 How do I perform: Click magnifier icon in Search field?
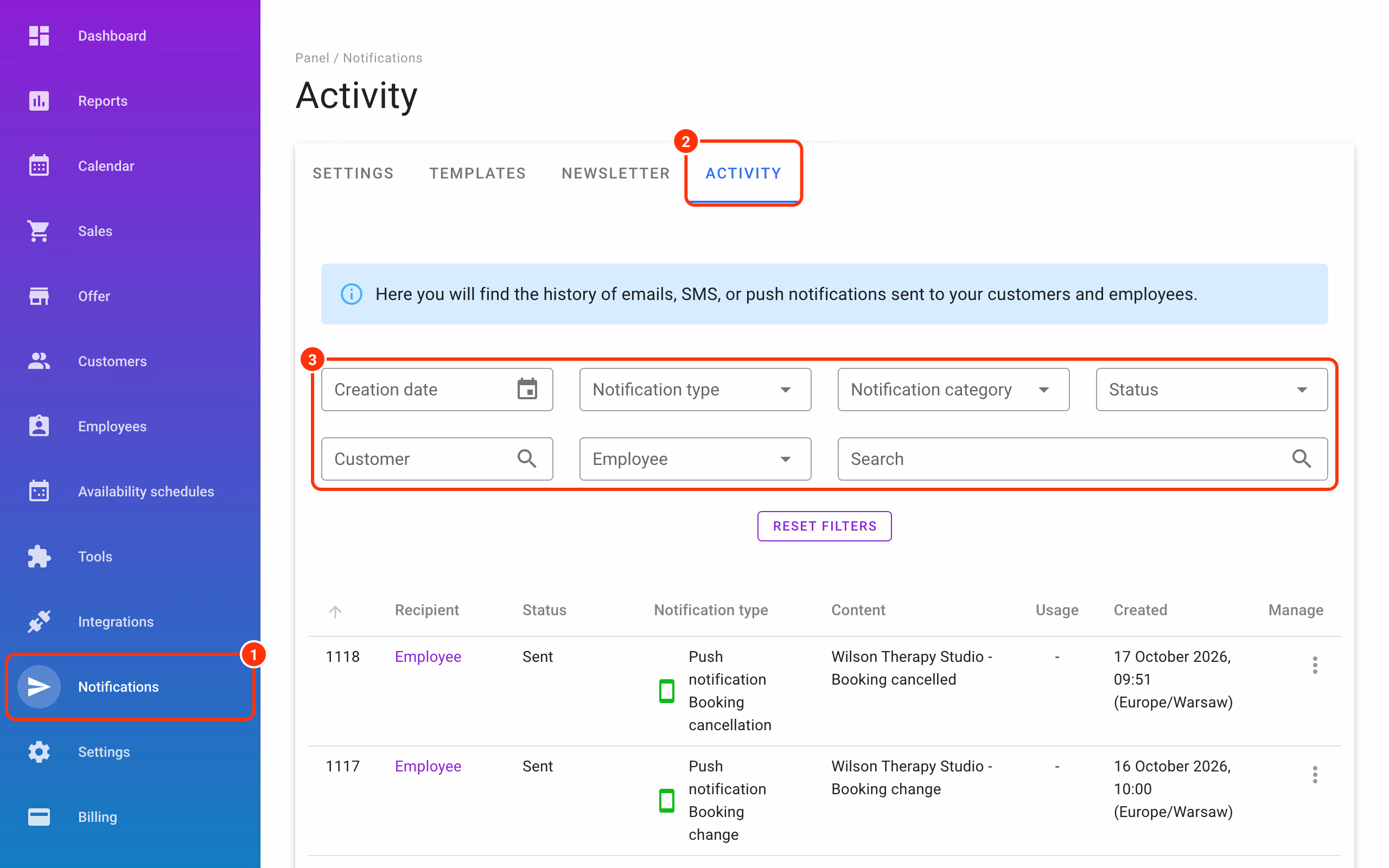click(x=1301, y=459)
